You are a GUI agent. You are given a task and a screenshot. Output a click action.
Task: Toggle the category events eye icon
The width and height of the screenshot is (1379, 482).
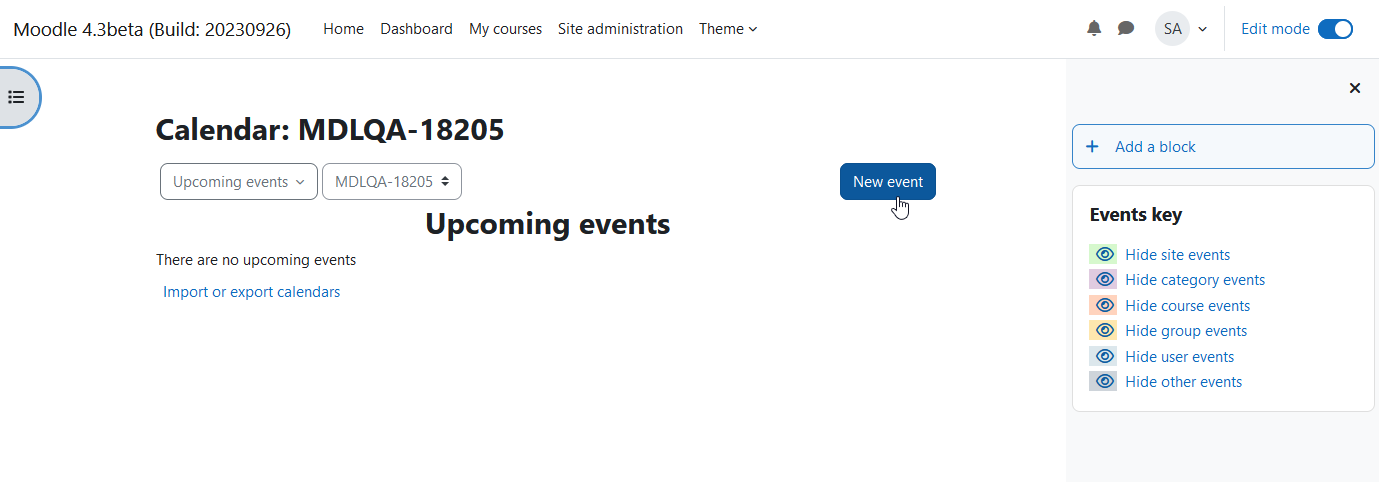click(x=1104, y=279)
